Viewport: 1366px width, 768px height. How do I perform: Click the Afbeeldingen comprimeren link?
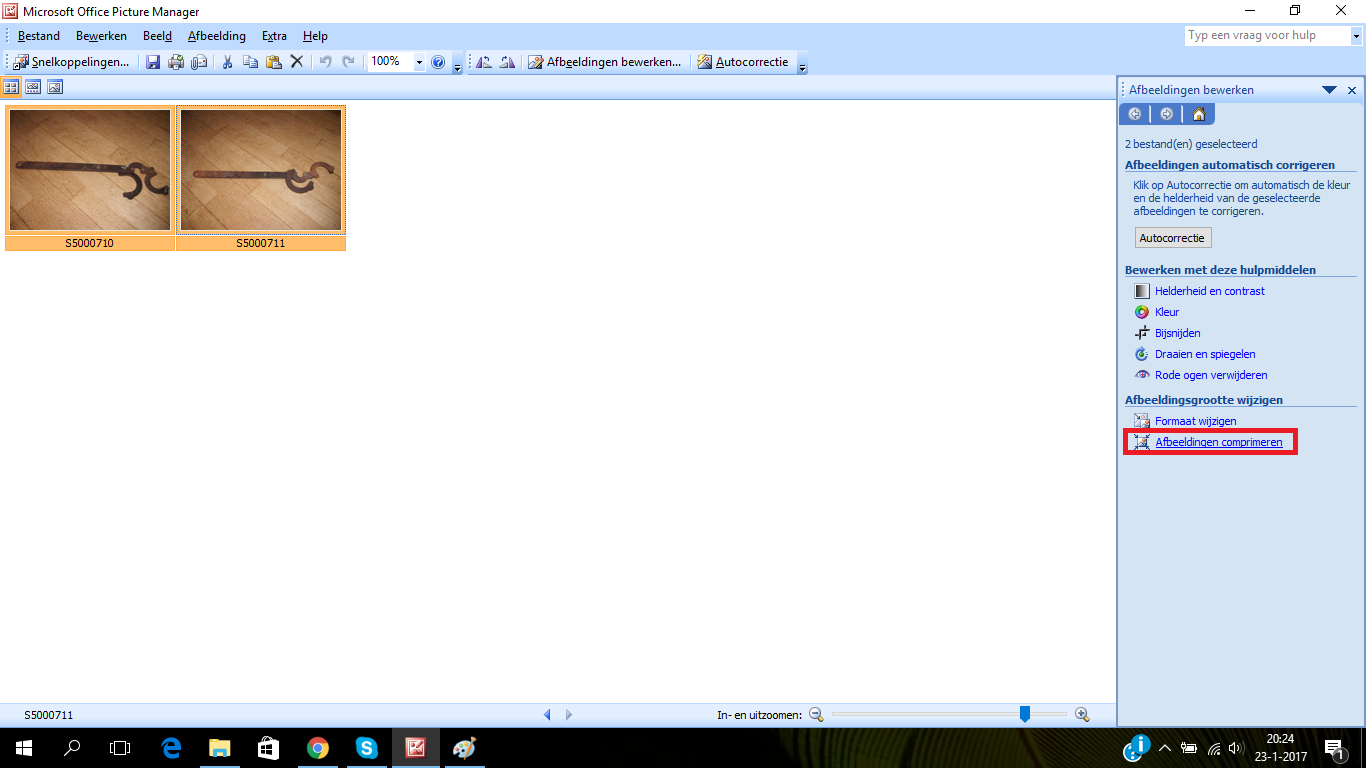pyautogui.click(x=1218, y=442)
